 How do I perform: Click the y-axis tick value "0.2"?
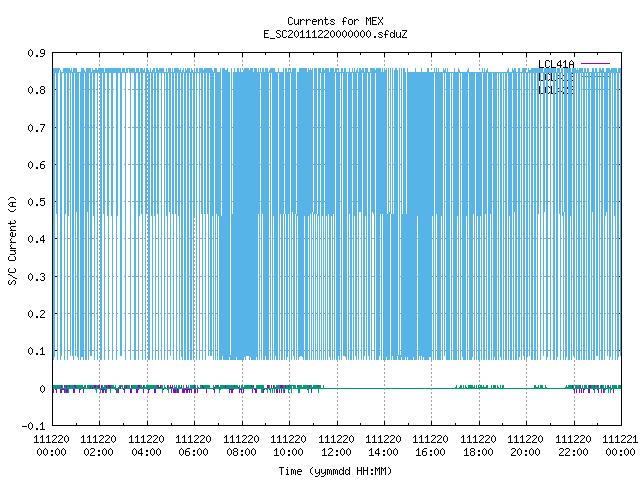[36, 314]
